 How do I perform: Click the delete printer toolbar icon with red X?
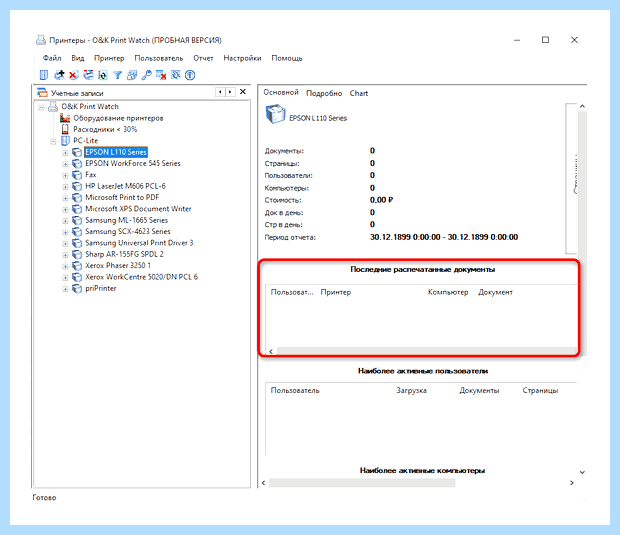tap(74, 75)
